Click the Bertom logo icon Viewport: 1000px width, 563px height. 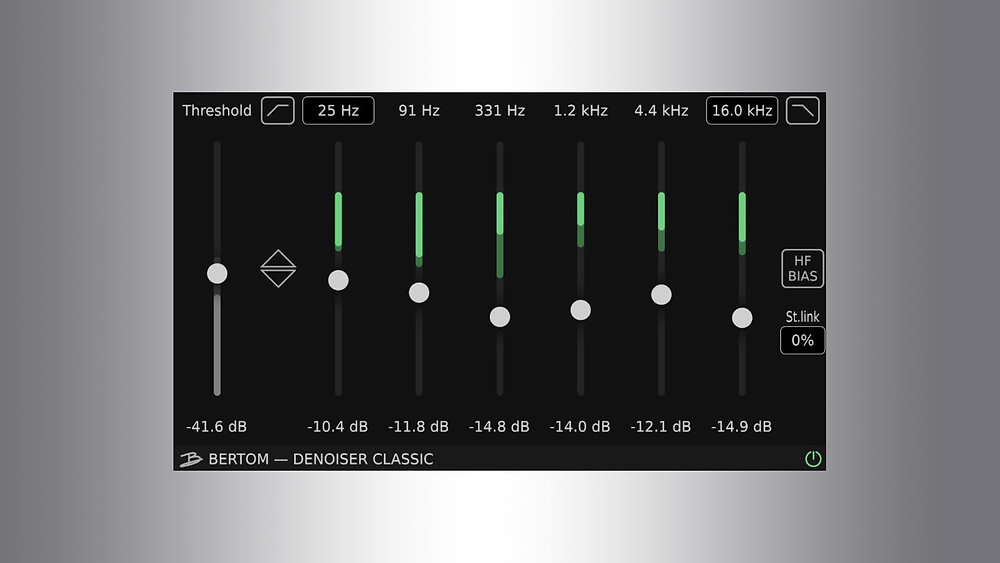coord(190,459)
